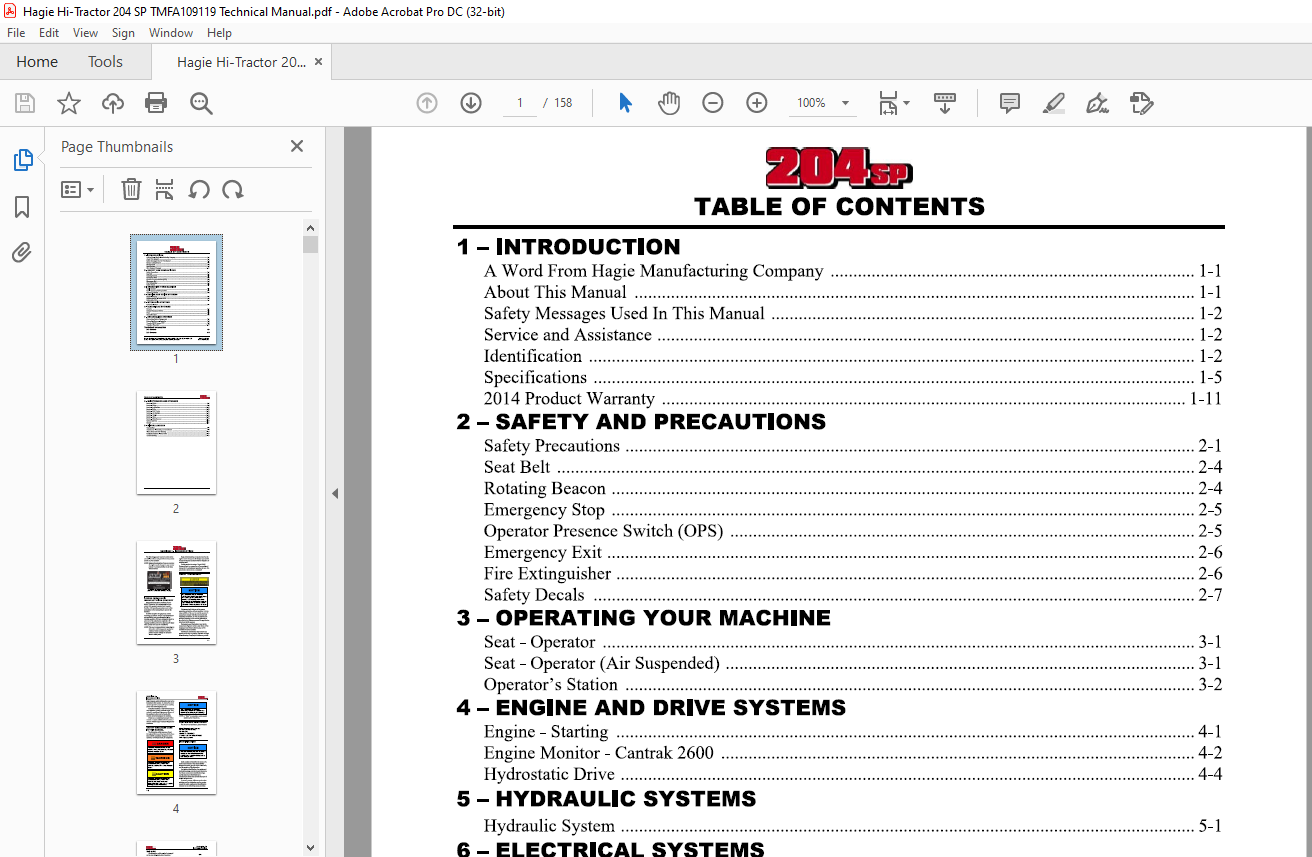The image size is (1312, 857).
Task: Open the View menu
Action: point(85,33)
